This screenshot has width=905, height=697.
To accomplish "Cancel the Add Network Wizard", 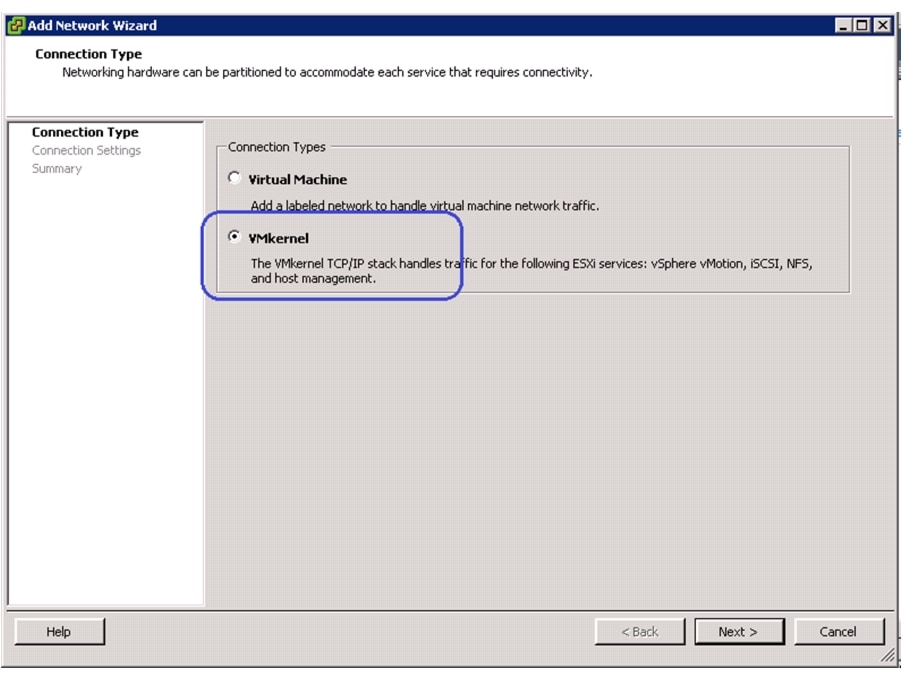I will [x=839, y=631].
